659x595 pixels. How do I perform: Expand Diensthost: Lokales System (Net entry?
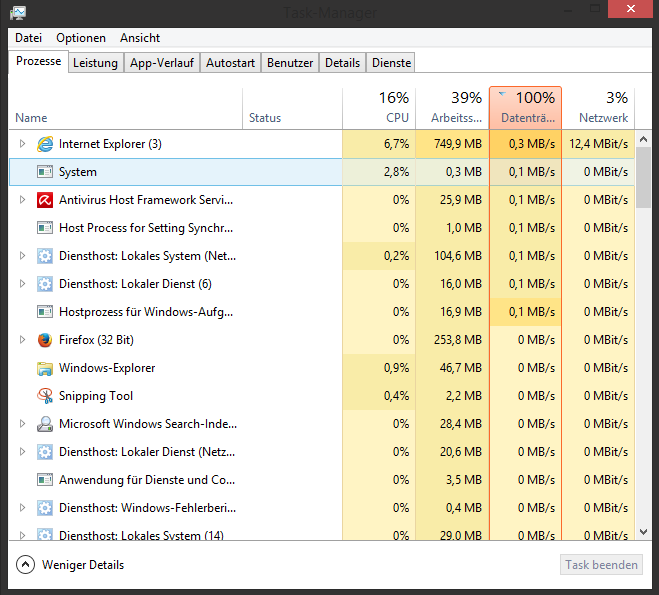[22, 255]
